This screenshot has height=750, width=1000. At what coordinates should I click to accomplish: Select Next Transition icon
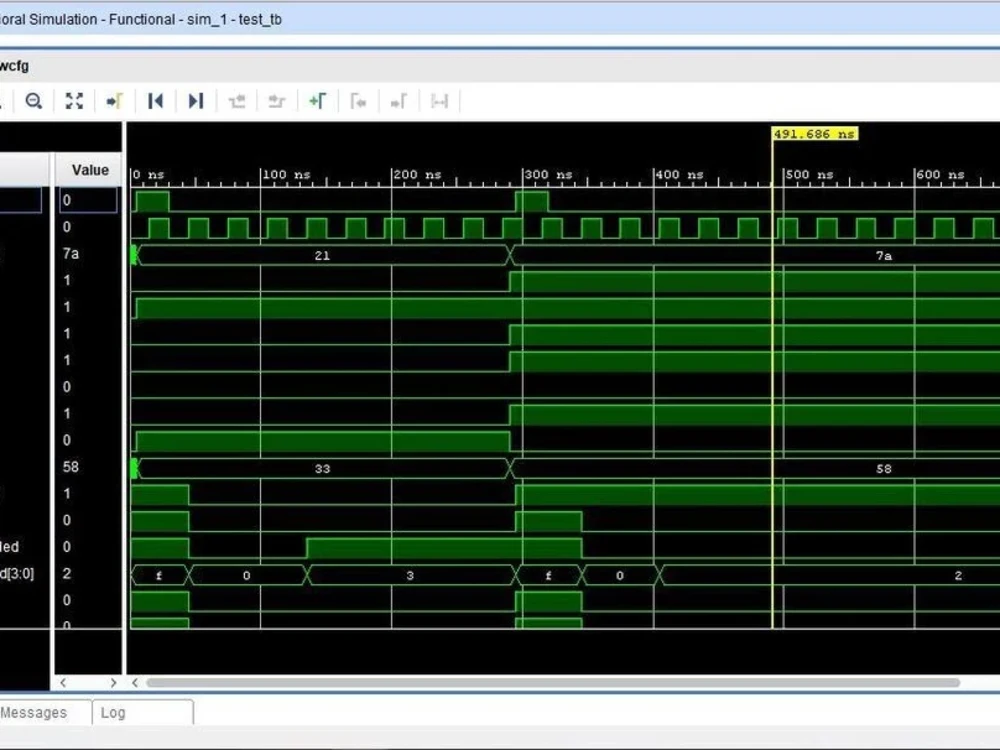(276, 101)
